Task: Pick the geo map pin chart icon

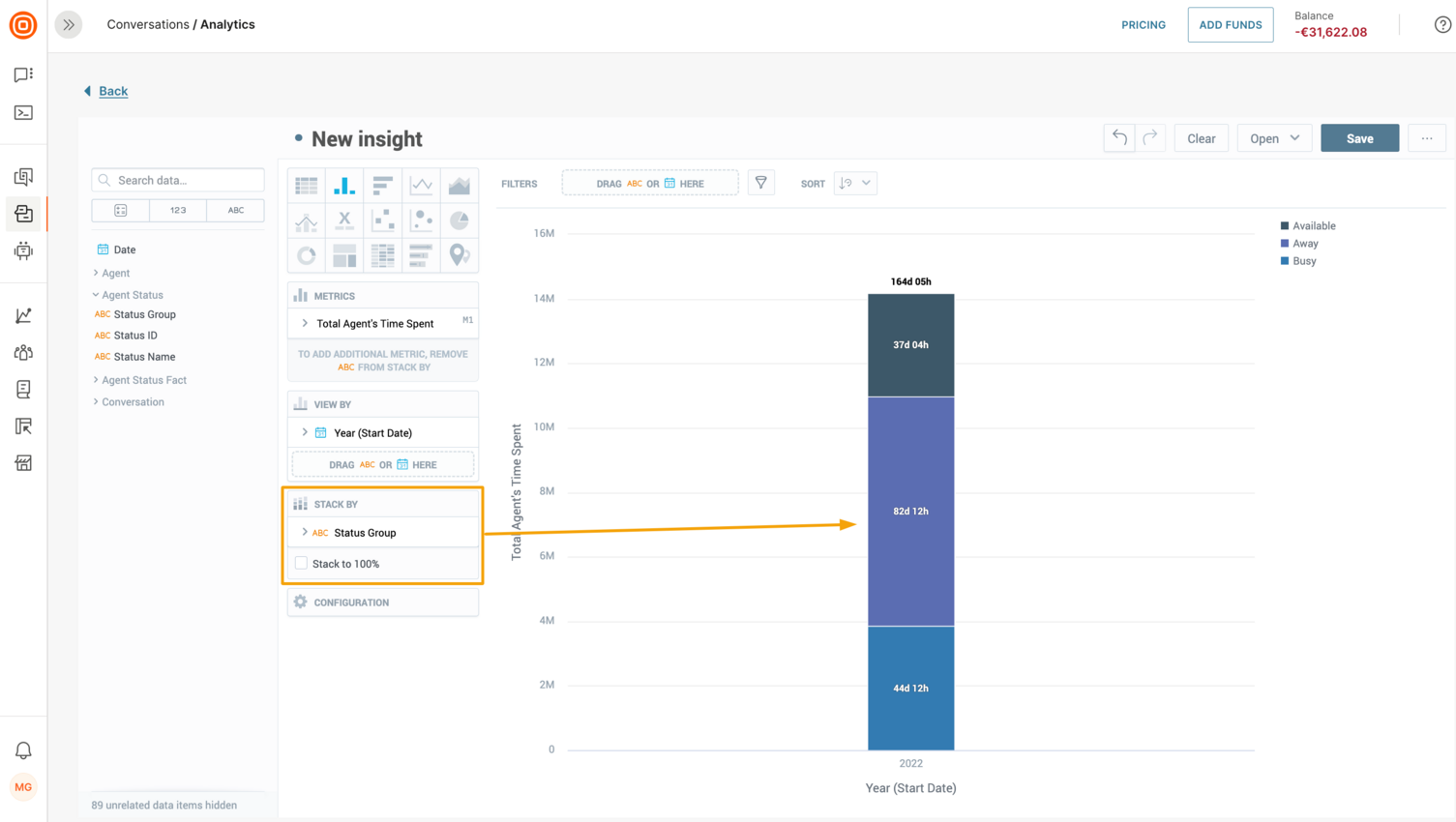Action: coord(459,255)
